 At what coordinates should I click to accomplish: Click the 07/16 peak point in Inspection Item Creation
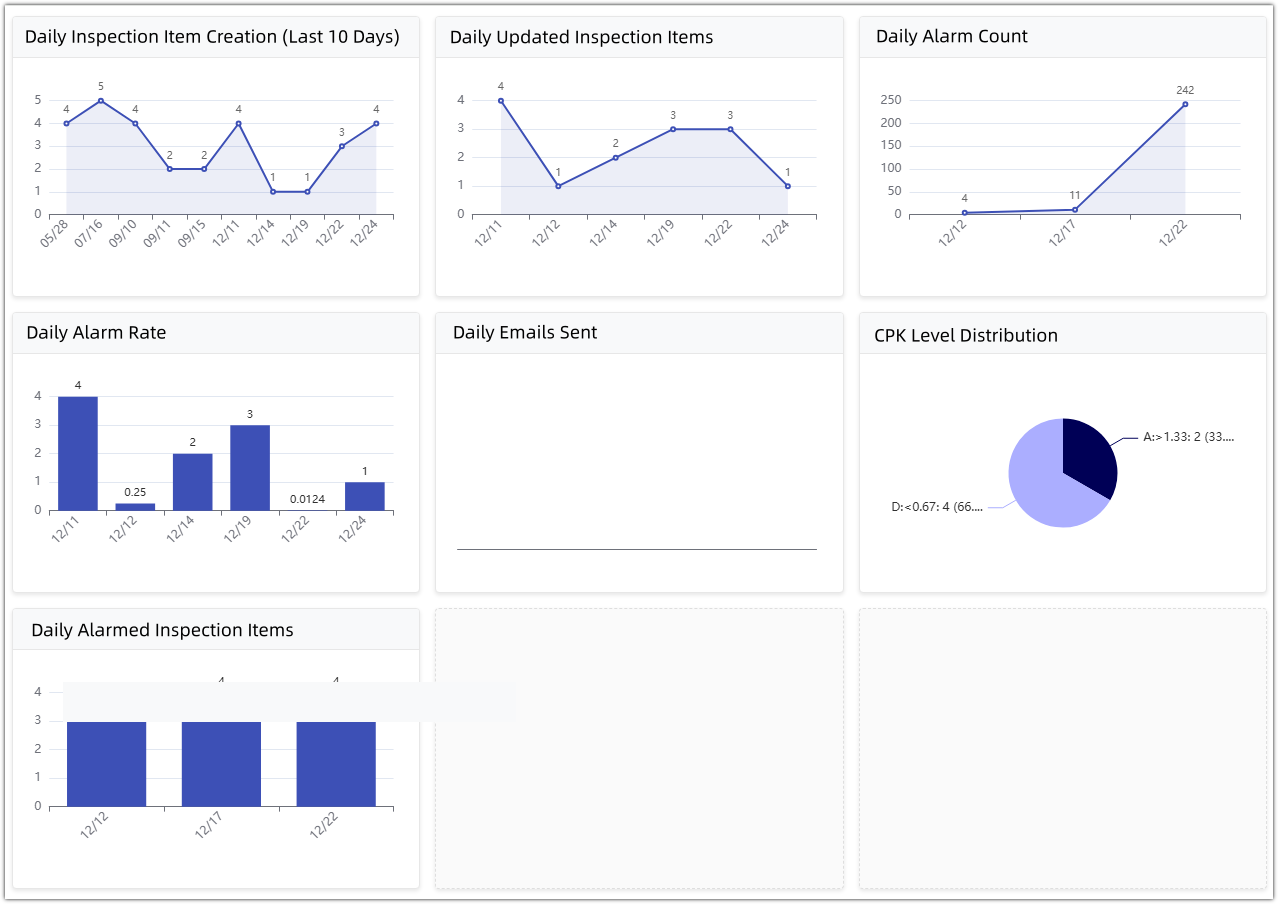coord(101,100)
